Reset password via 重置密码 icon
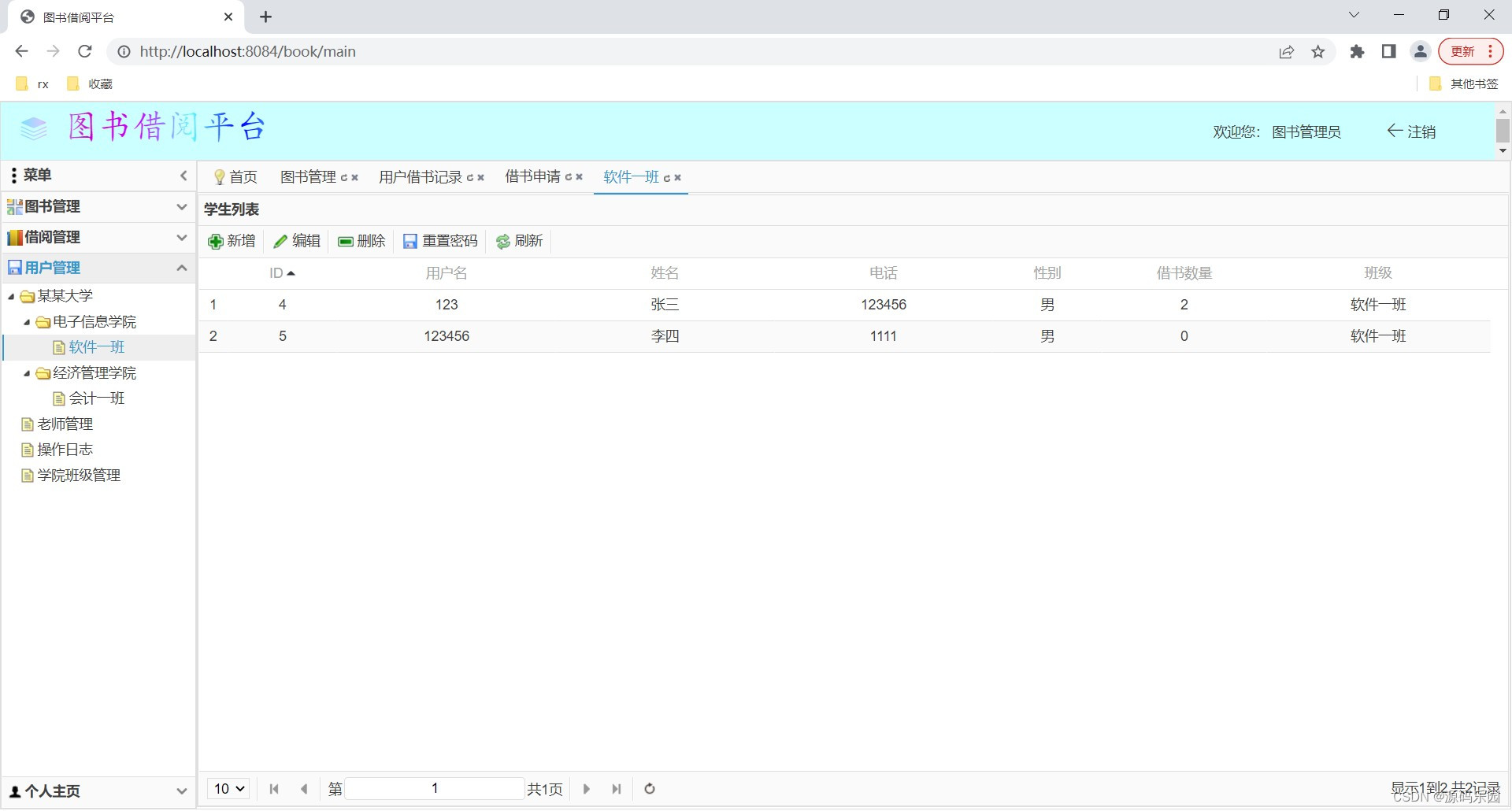Image resolution: width=1512 pixels, height=811 pixels. click(x=410, y=241)
